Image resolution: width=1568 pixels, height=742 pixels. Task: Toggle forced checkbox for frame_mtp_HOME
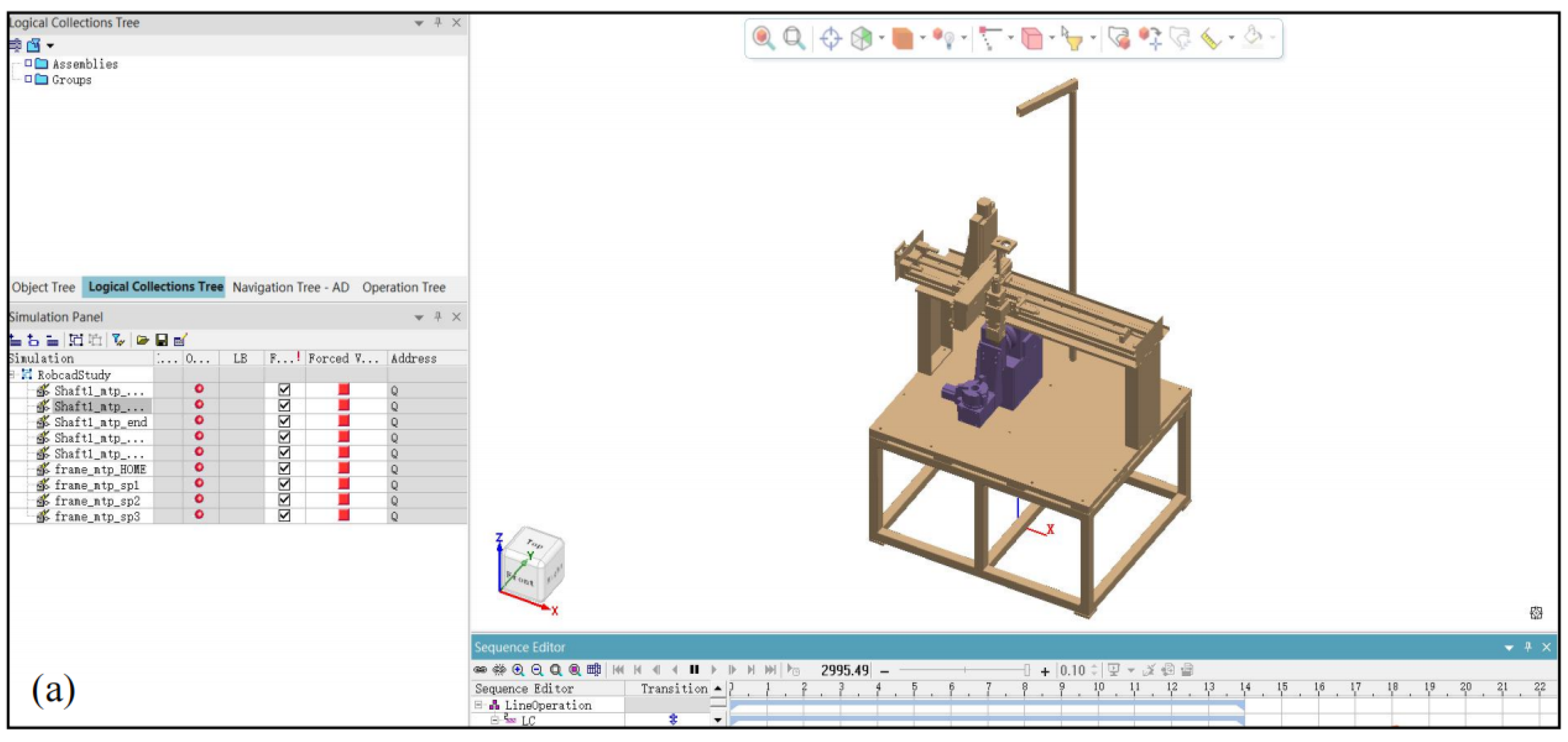tap(284, 469)
